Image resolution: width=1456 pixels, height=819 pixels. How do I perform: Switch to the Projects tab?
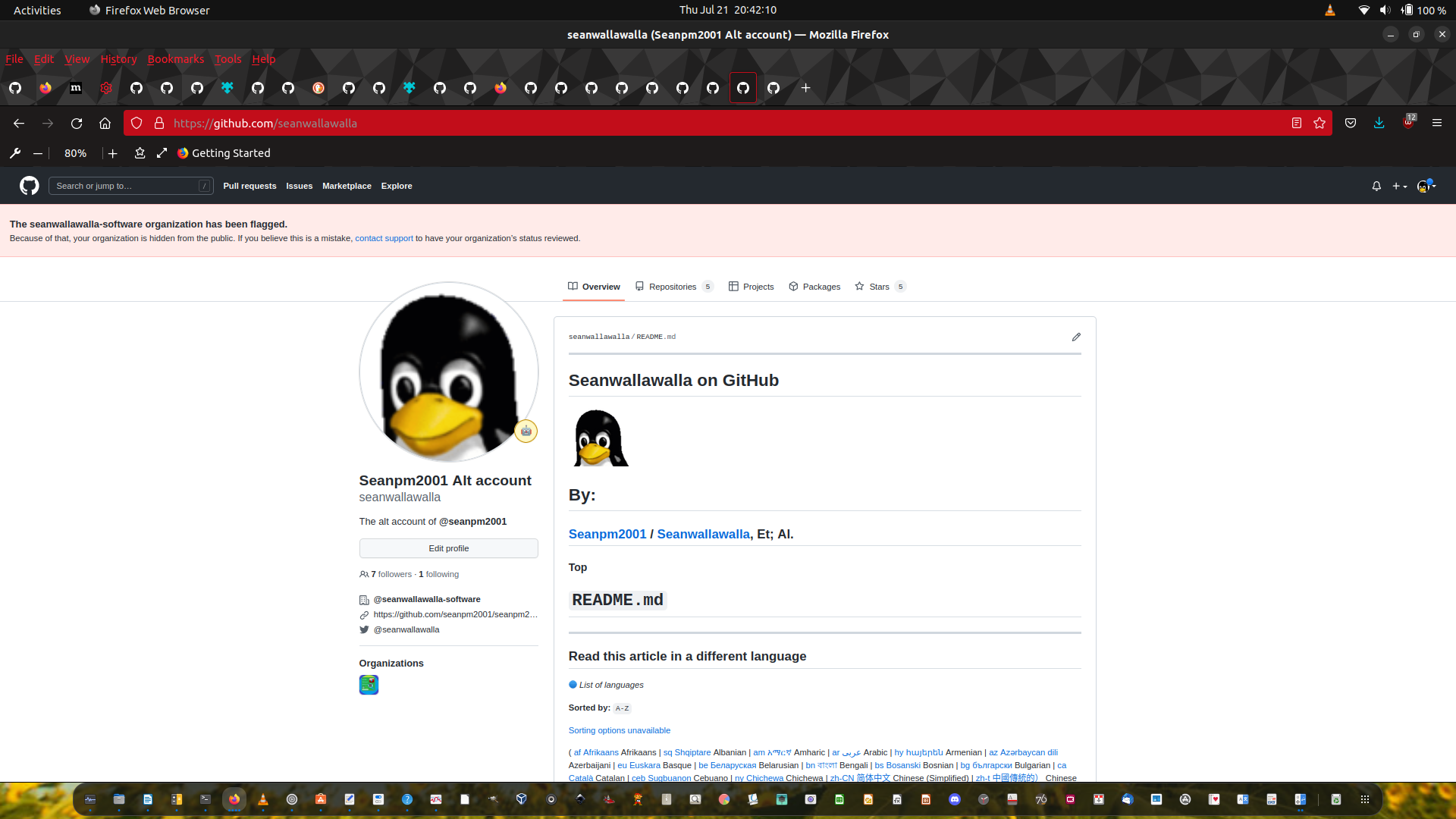(x=751, y=287)
